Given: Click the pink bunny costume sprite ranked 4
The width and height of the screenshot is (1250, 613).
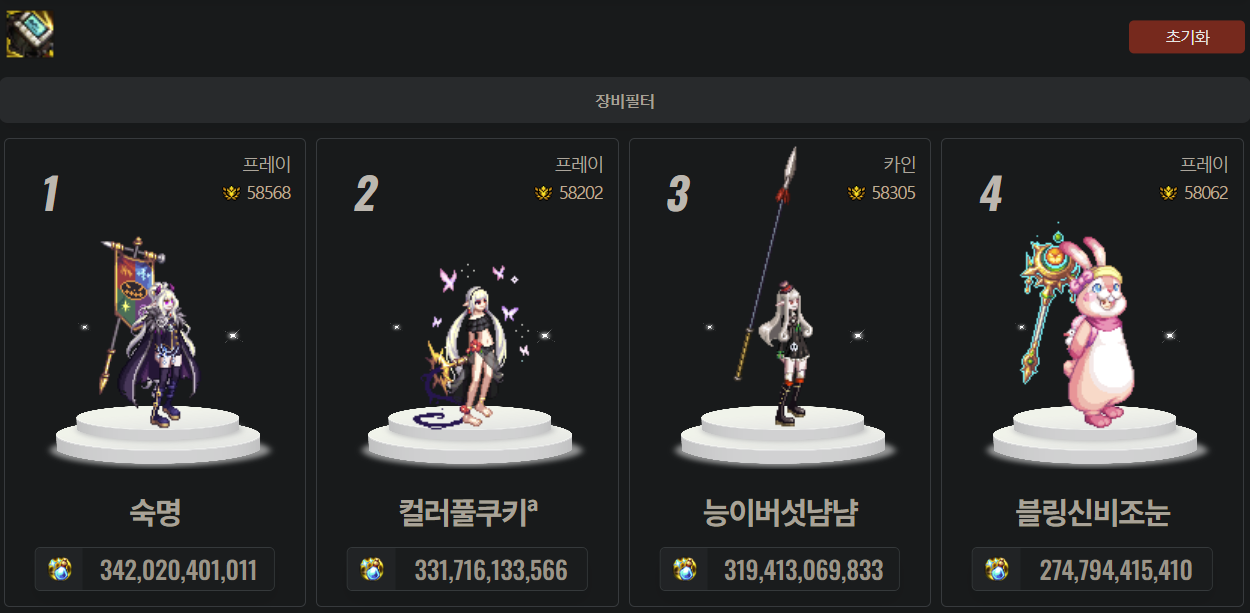Looking at the screenshot, I should click(1083, 330).
